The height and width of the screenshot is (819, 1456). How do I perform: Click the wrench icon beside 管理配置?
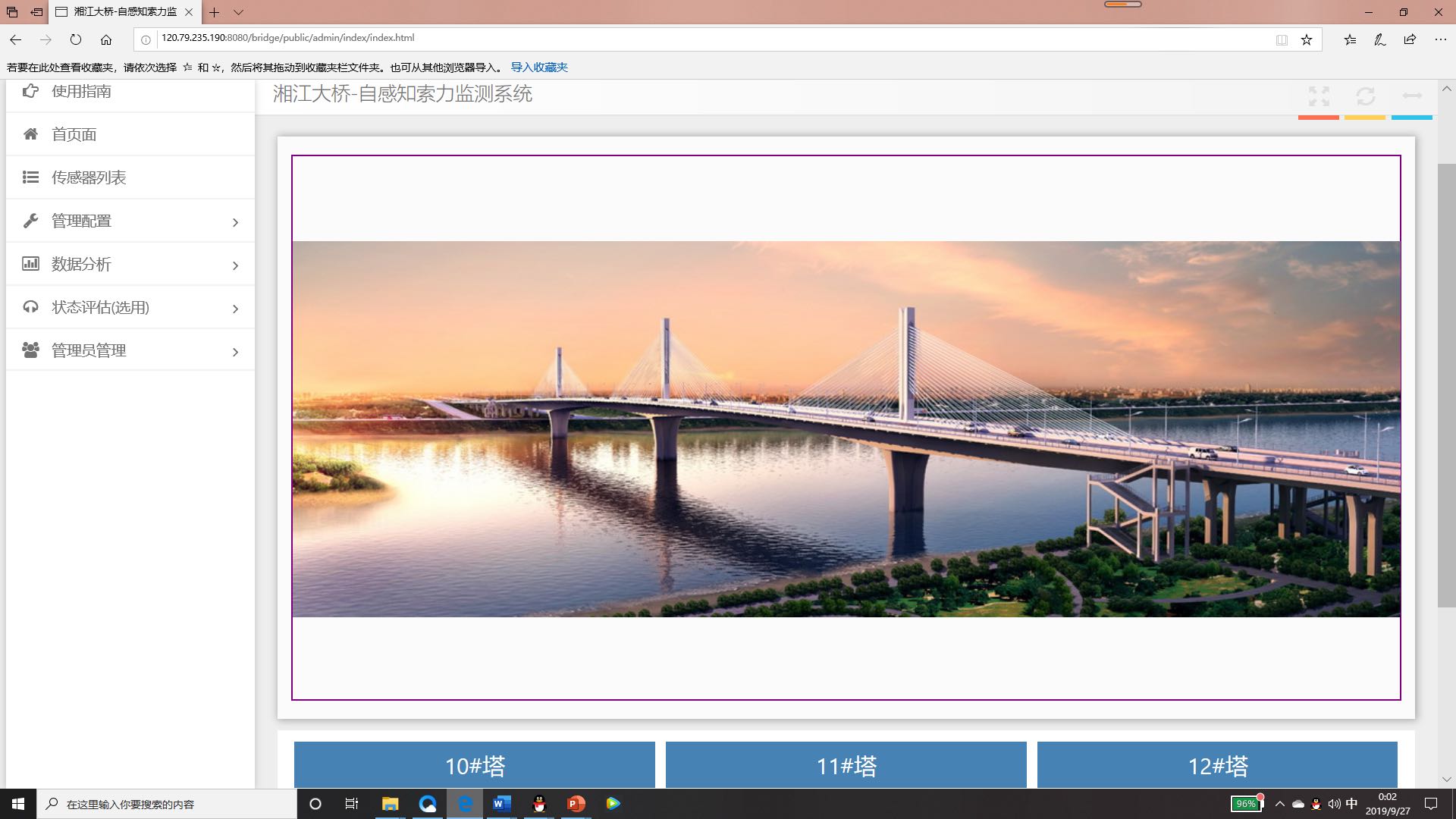(x=30, y=221)
